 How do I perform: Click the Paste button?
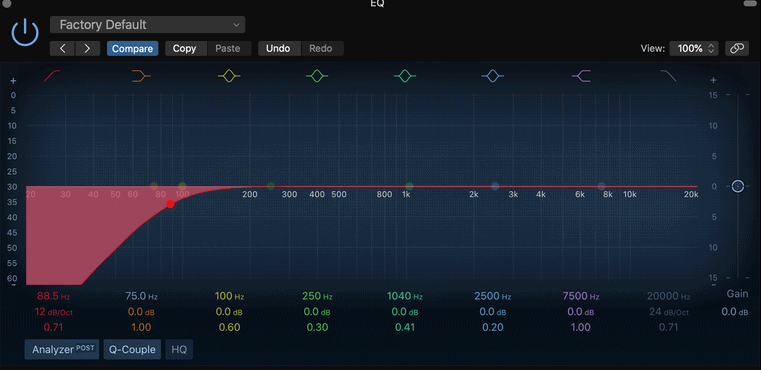point(228,49)
